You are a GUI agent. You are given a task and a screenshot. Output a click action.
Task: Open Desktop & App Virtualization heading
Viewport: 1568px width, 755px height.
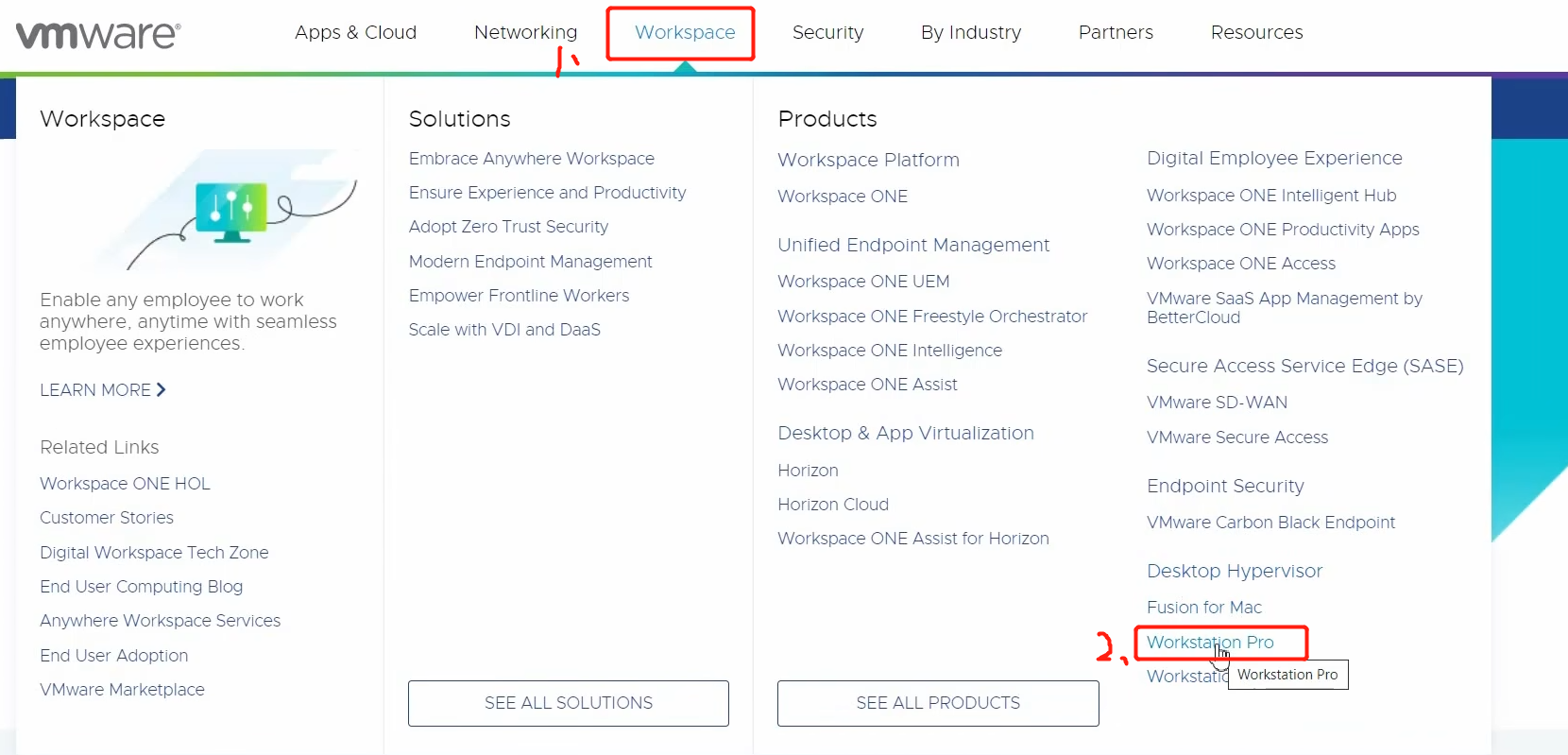pyautogui.click(x=906, y=433)
